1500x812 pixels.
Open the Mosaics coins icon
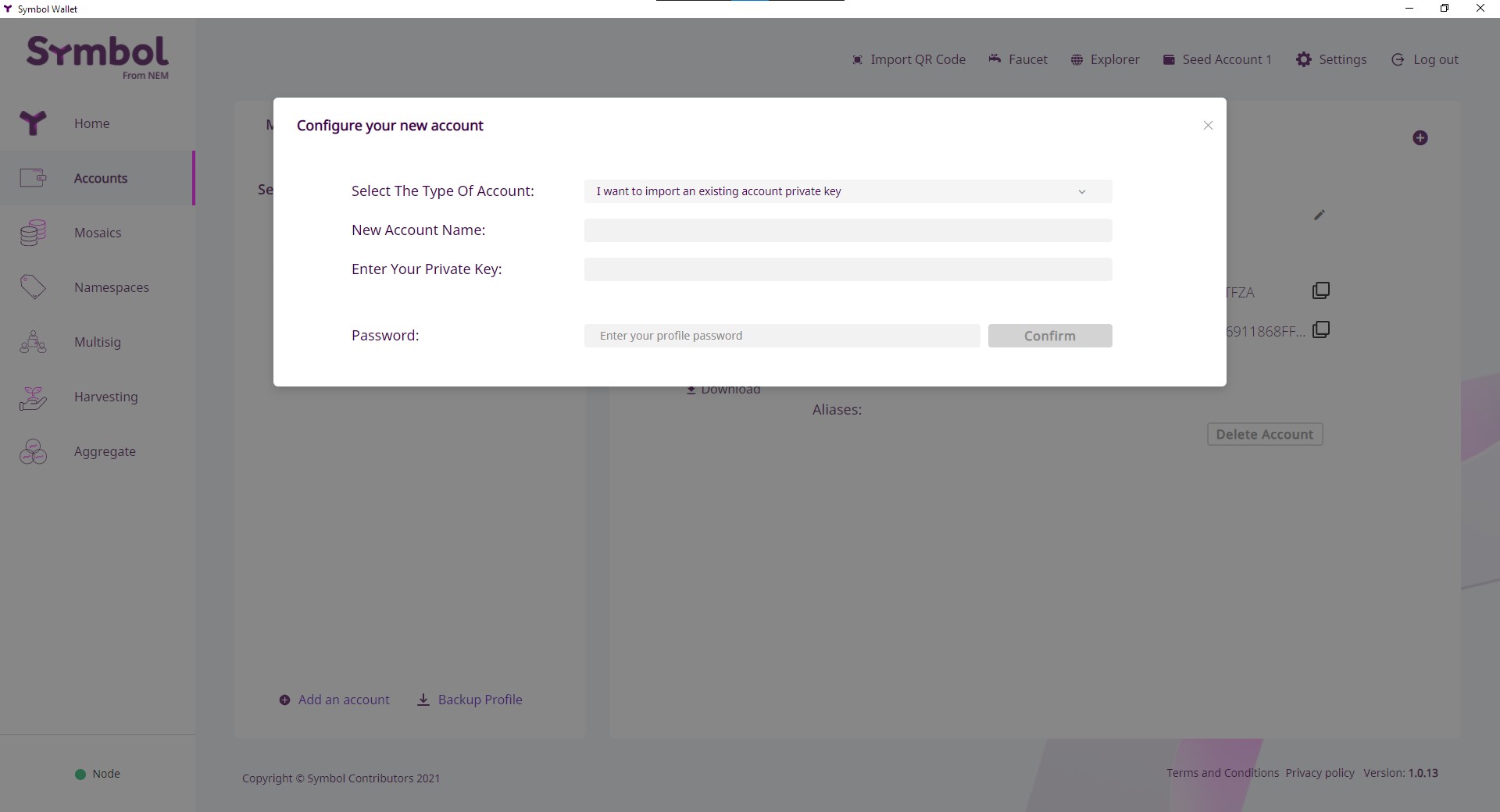click(x=33, y=233)
